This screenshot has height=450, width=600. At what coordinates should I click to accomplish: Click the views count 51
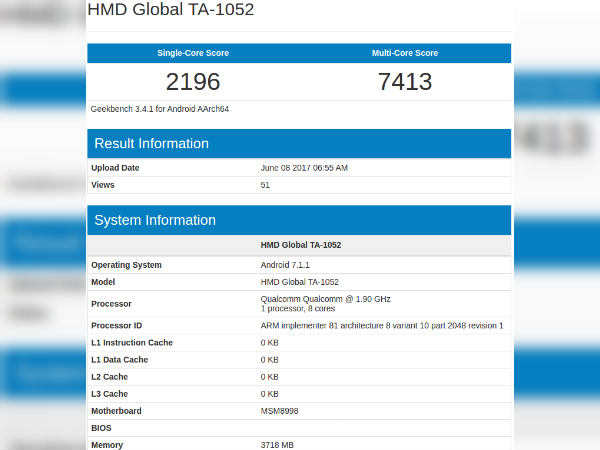265,185
